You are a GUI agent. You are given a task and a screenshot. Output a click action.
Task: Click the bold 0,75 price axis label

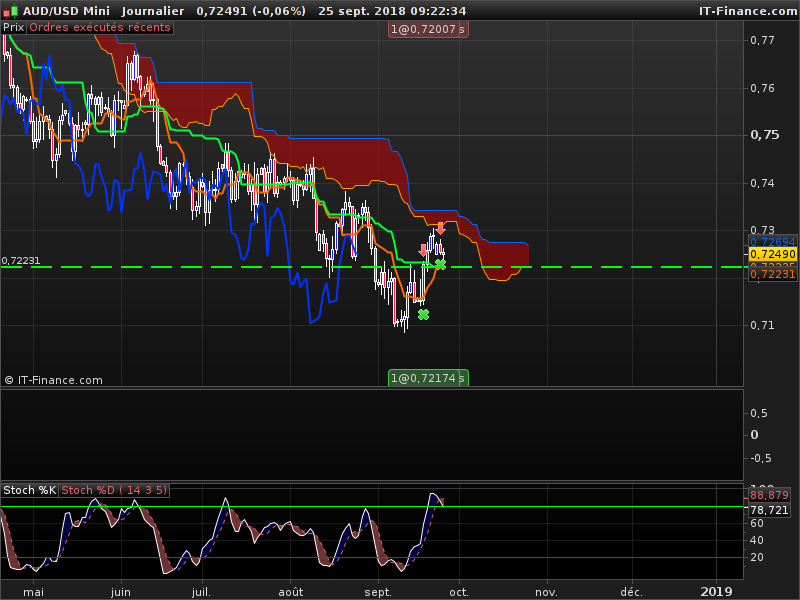click(x=765, y=135)
